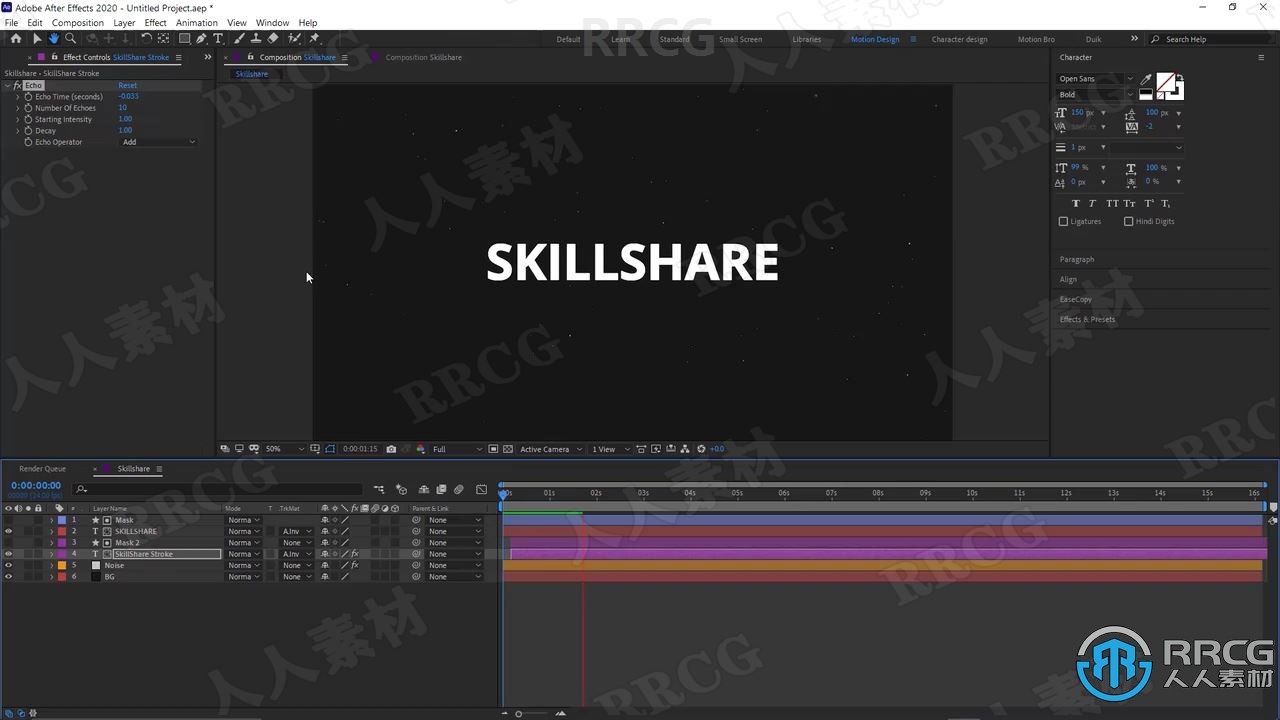Select the Clone Stamp tool
This screenshot has height=720, width=1280.
pos(256,39)
